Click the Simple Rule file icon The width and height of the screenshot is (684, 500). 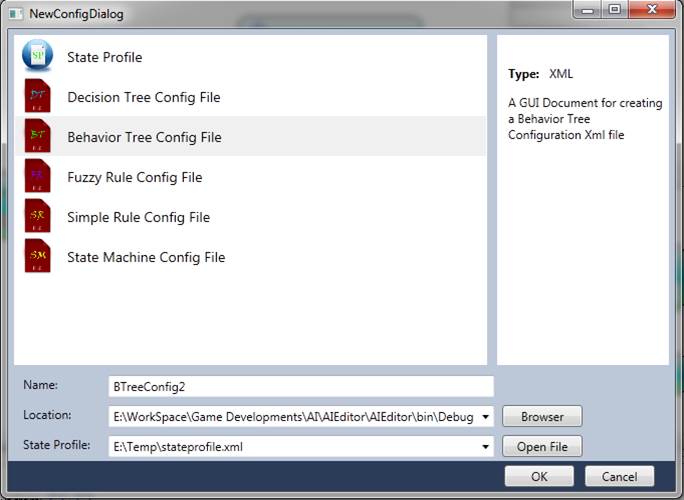click(37, 217)
